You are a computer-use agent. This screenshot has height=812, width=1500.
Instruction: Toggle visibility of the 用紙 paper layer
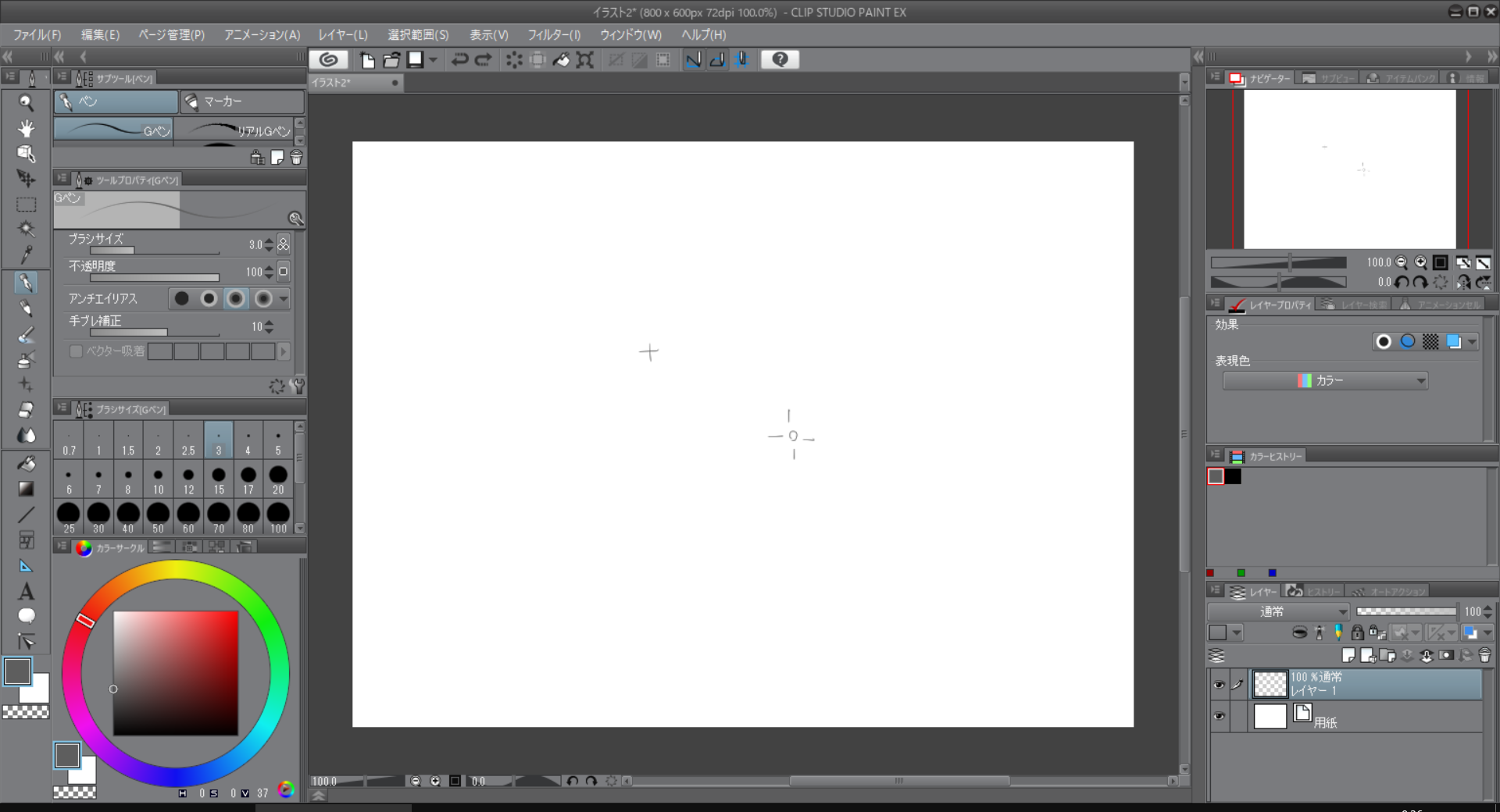(1219, 716)
